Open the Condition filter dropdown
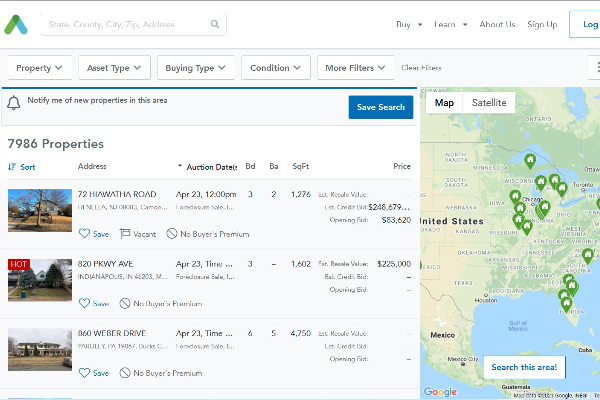 276,68
